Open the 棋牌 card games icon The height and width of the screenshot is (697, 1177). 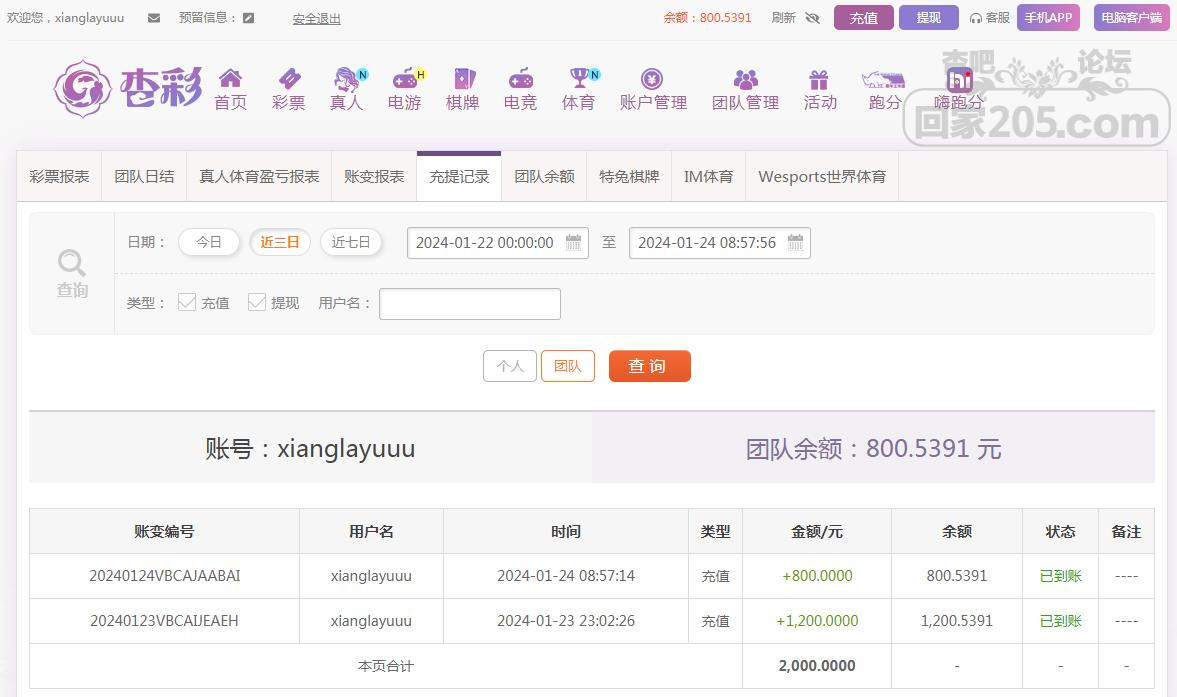click(x=462, y=79)
